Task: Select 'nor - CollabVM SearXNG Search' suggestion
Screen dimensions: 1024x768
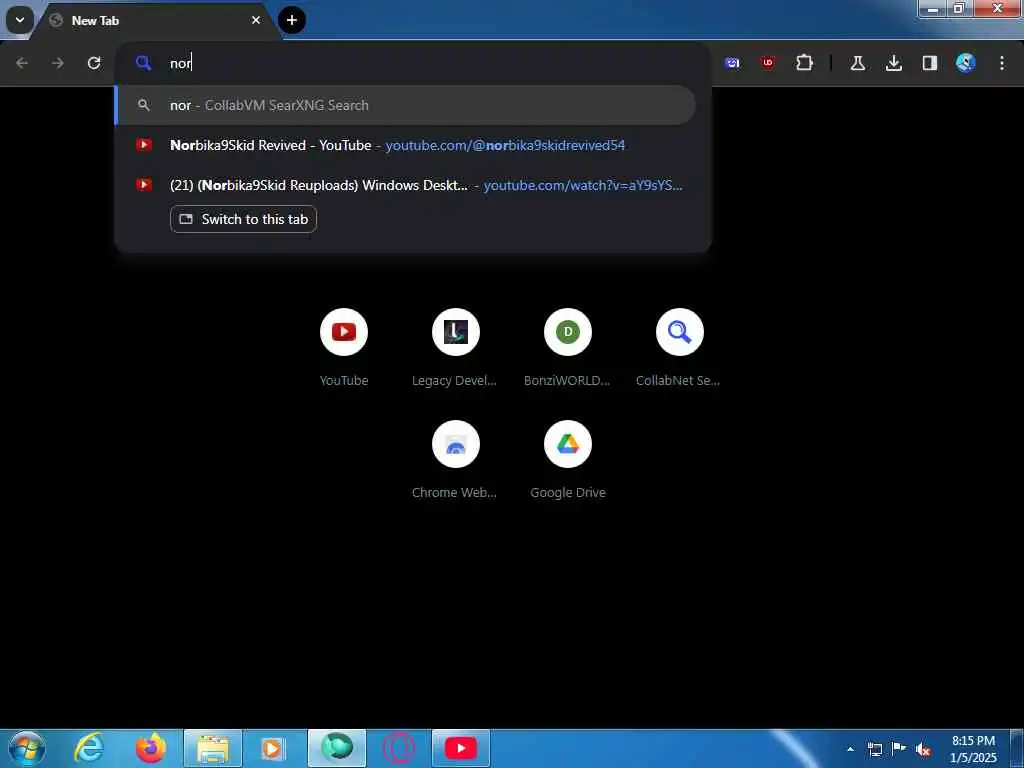Action: [405, 105]
